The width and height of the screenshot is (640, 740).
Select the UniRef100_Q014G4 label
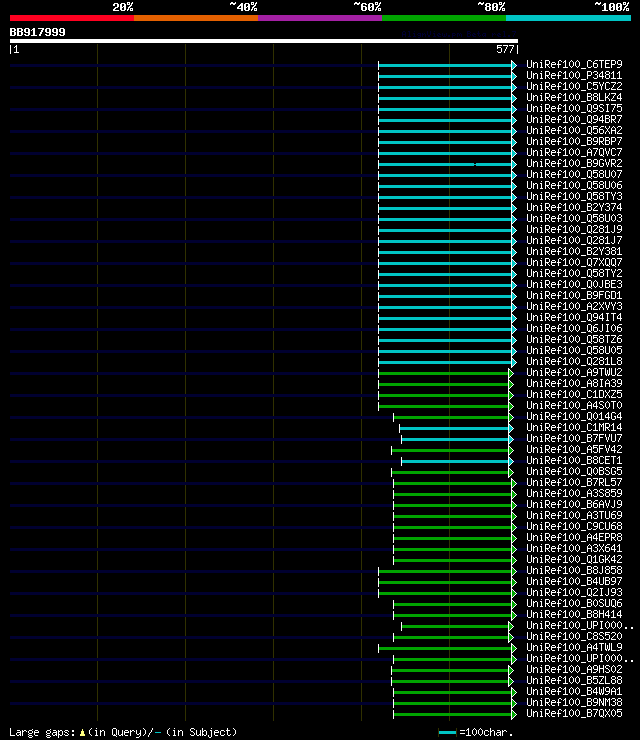pyautogui.click(x=574, y=417)
